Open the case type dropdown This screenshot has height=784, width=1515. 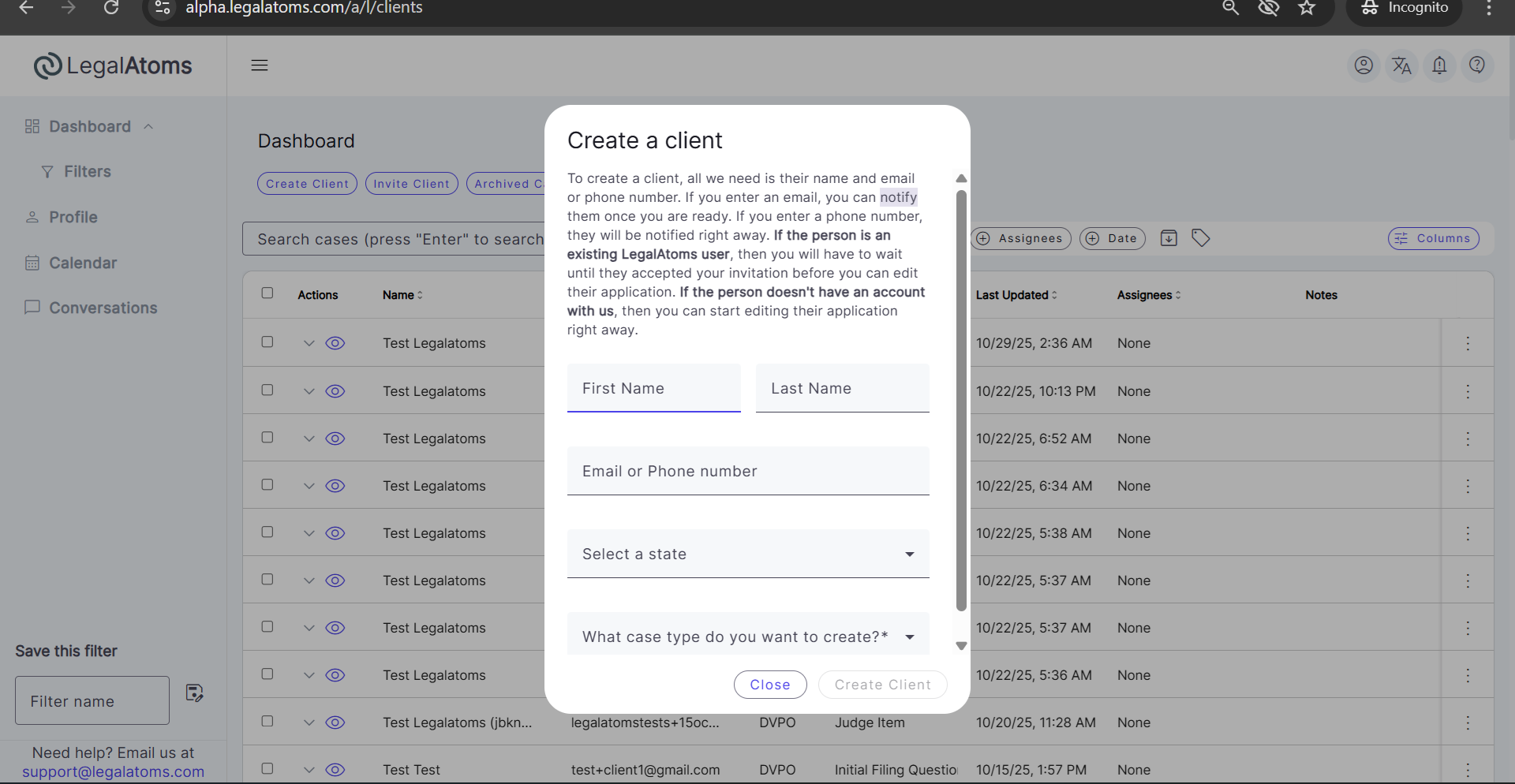point(747,637)
